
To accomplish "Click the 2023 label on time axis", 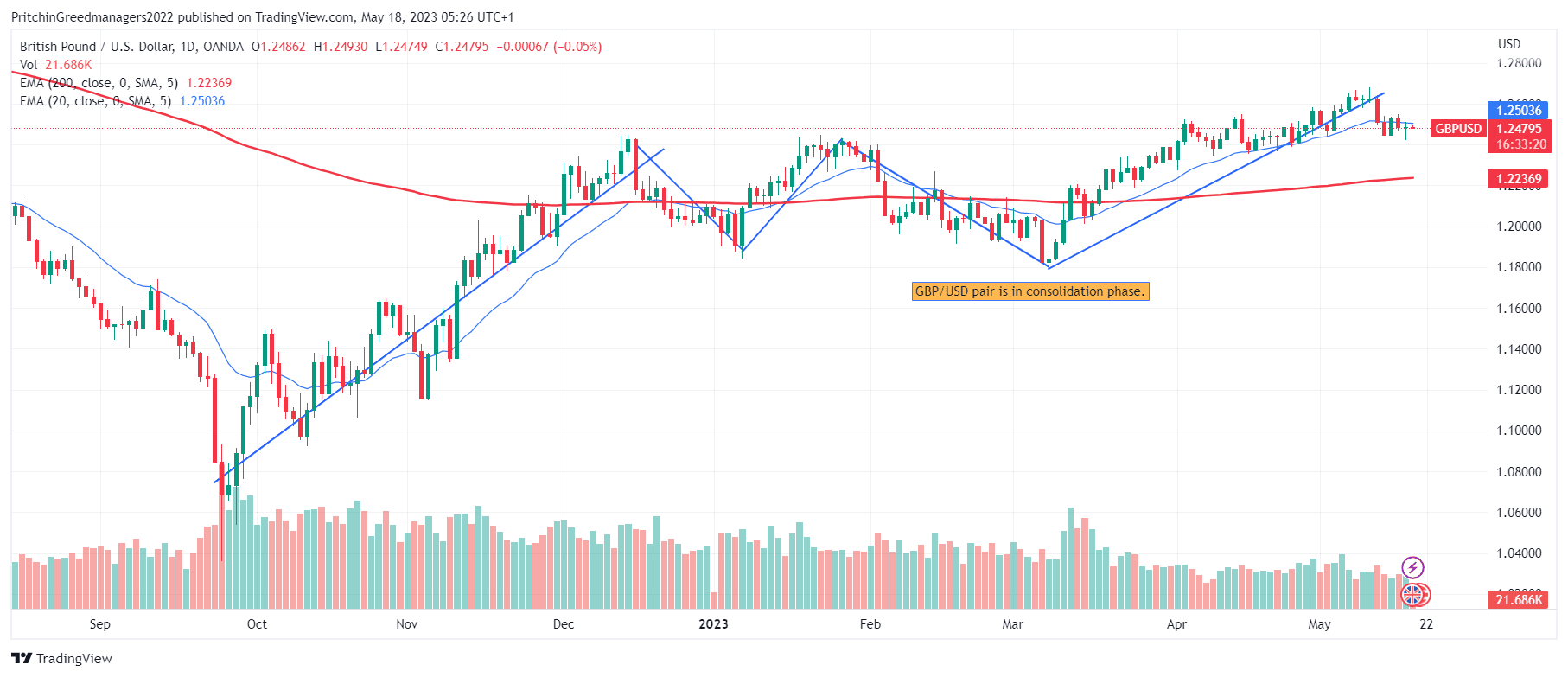I will [x=714, y=624].
